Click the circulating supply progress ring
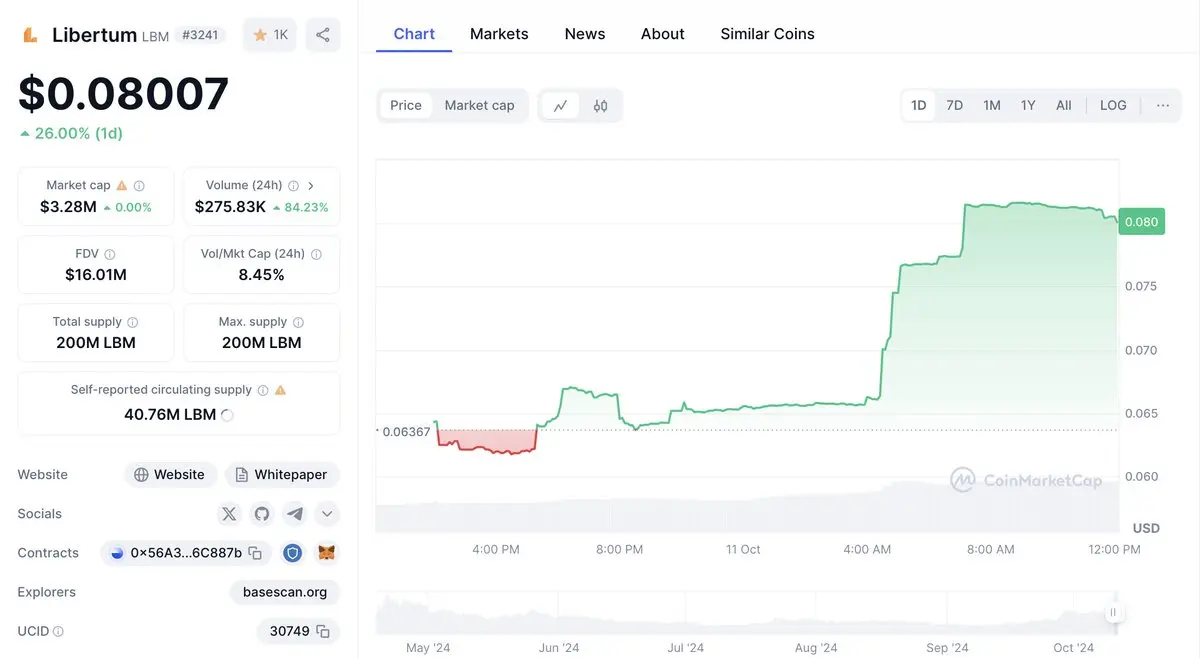 [227, 415]
